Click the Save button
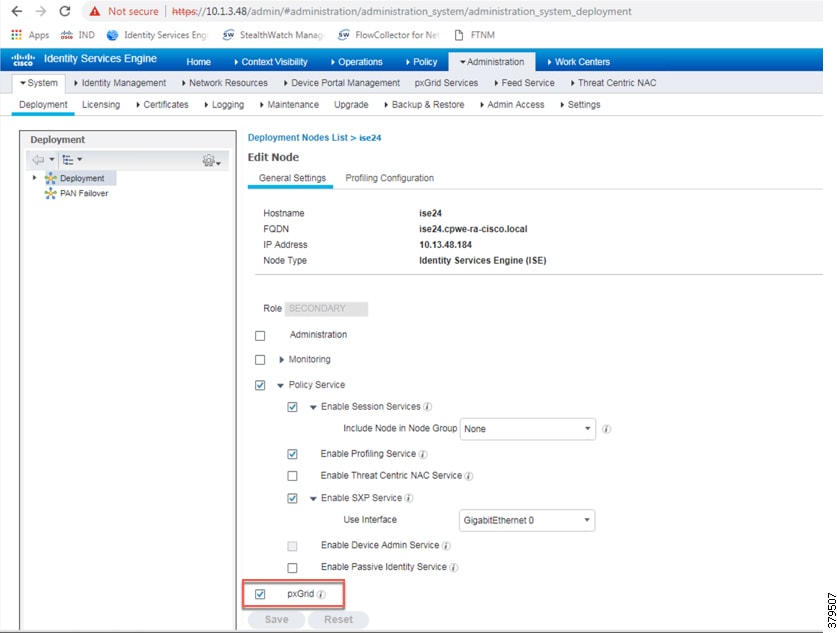 [277, 620]
